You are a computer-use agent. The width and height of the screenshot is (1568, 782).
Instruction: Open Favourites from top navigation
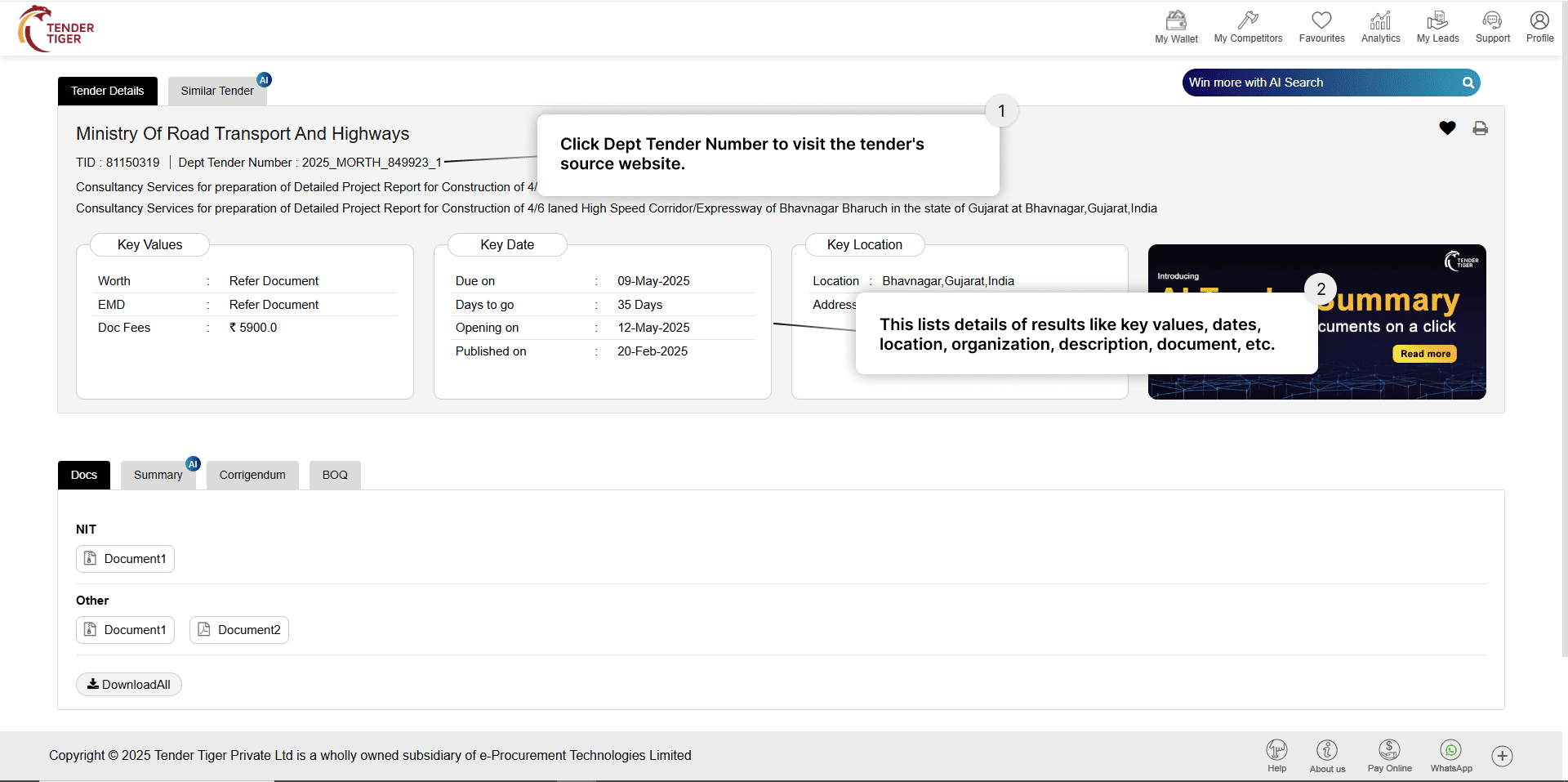pos(1321,27)
